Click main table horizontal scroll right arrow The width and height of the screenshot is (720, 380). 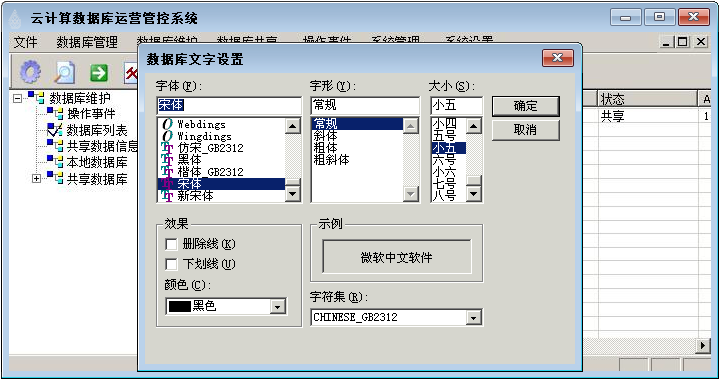(703, 345)
